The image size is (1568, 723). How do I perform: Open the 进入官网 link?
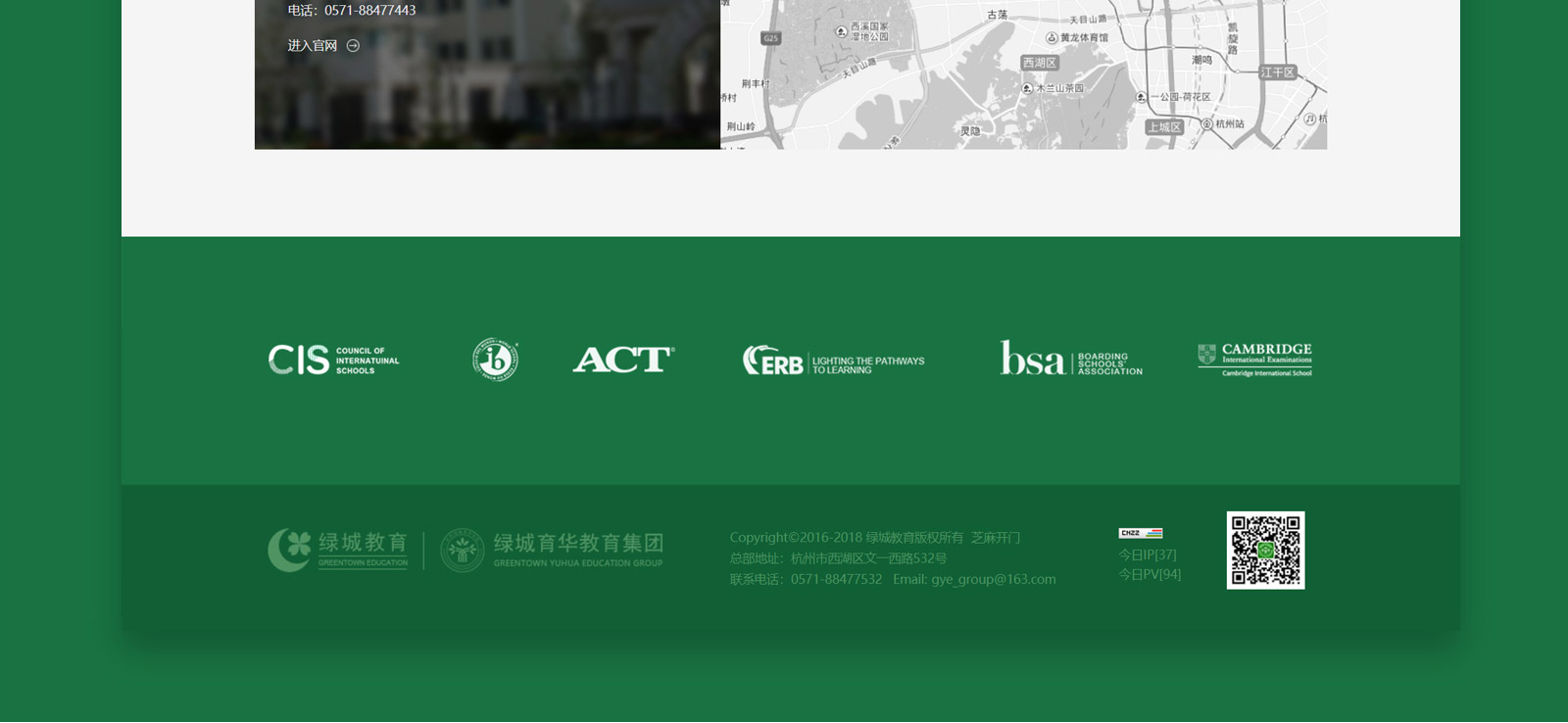click(312, 46)
